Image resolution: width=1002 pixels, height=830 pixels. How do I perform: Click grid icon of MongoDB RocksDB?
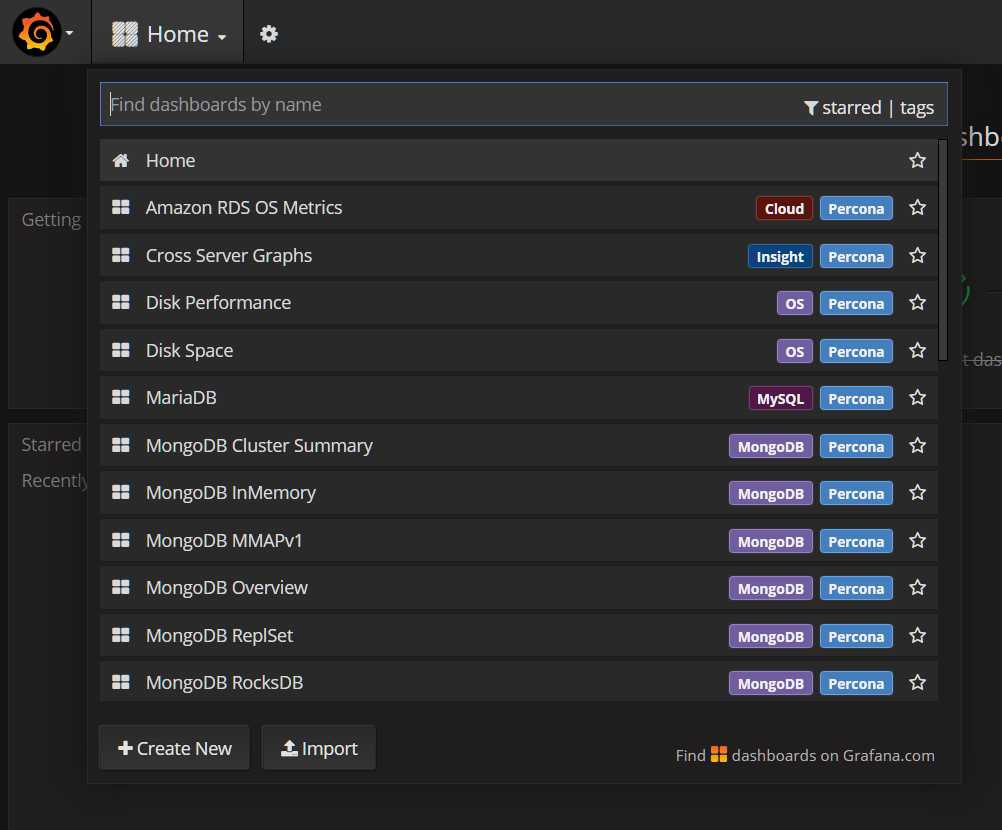121,682
